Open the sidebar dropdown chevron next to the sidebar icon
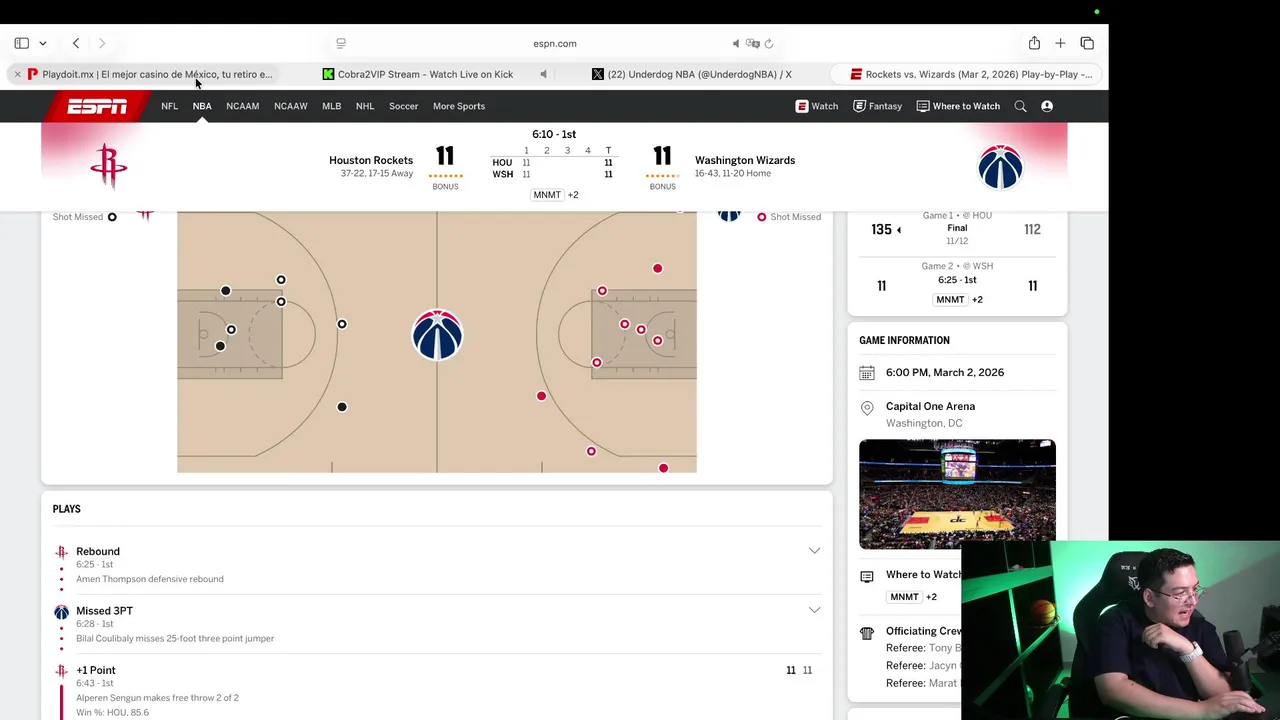Screen dimensions: 1280x720 (x=43, y=43)
